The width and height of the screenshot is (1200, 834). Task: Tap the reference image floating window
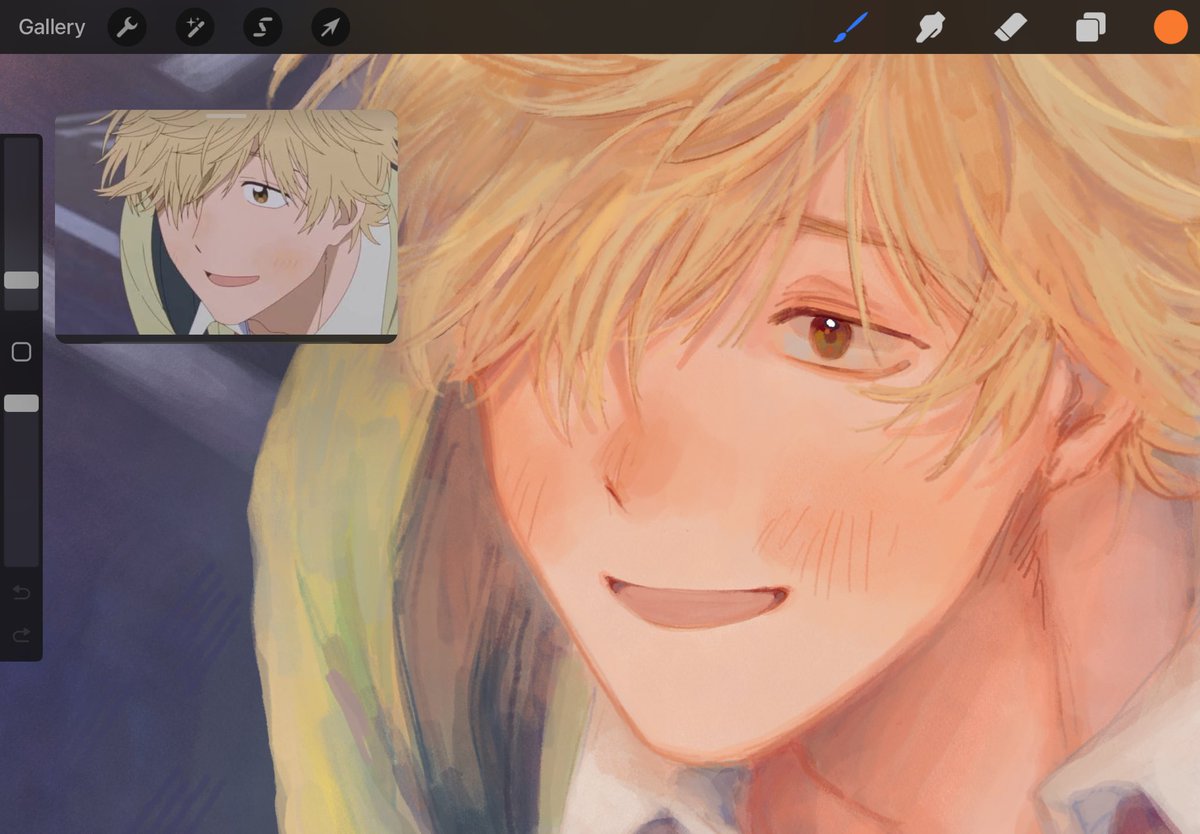tap(226, 226)
